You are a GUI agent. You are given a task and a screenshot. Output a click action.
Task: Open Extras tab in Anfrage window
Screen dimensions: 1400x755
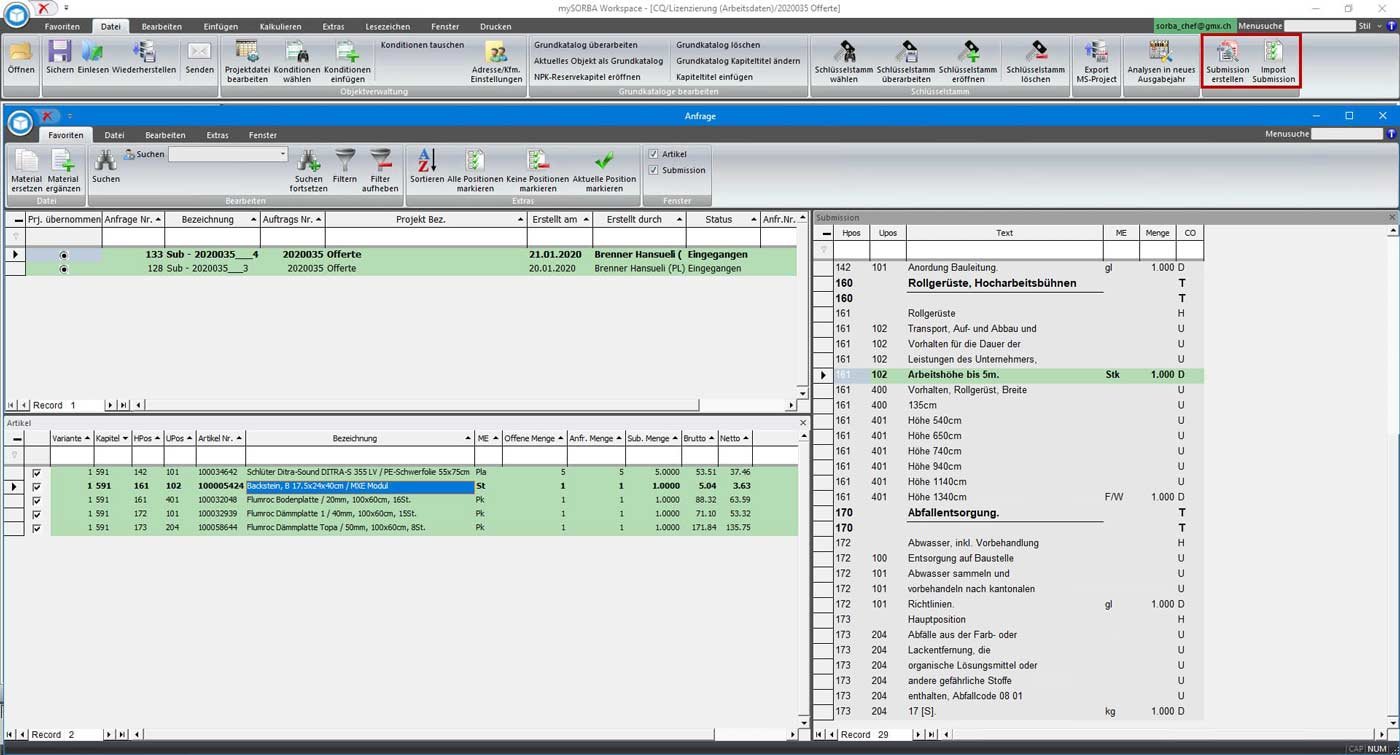coord(217,135)
